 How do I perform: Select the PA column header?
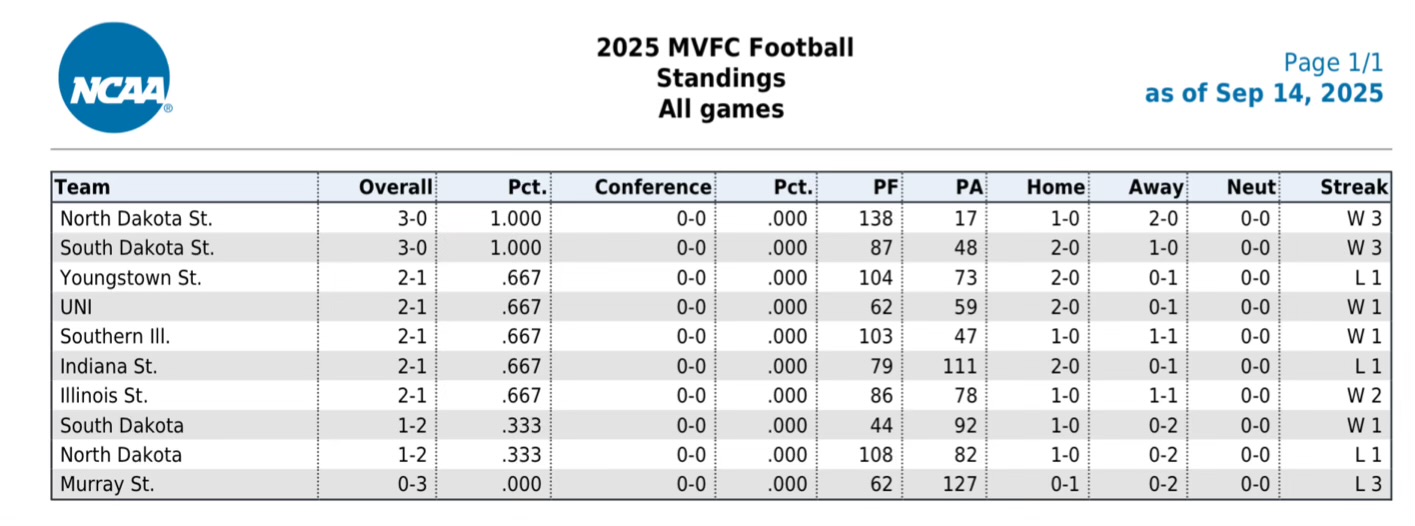[969, 187]
